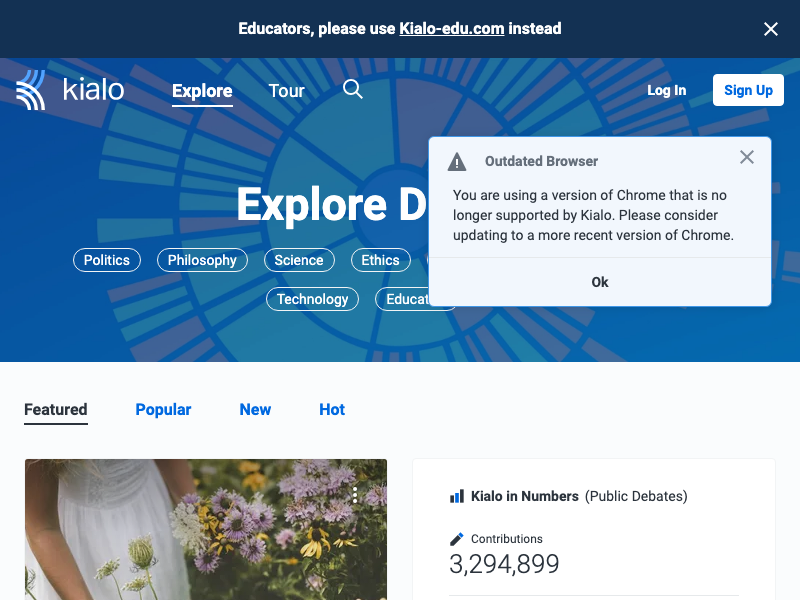
Task: Open the Kialo-edu.com link
Action: point(451,28)
